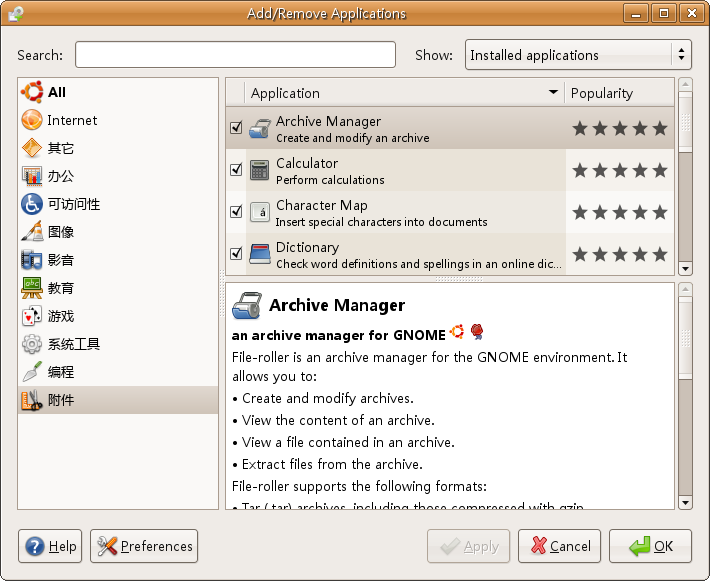Click the Cancel button

tap(559, 546)
